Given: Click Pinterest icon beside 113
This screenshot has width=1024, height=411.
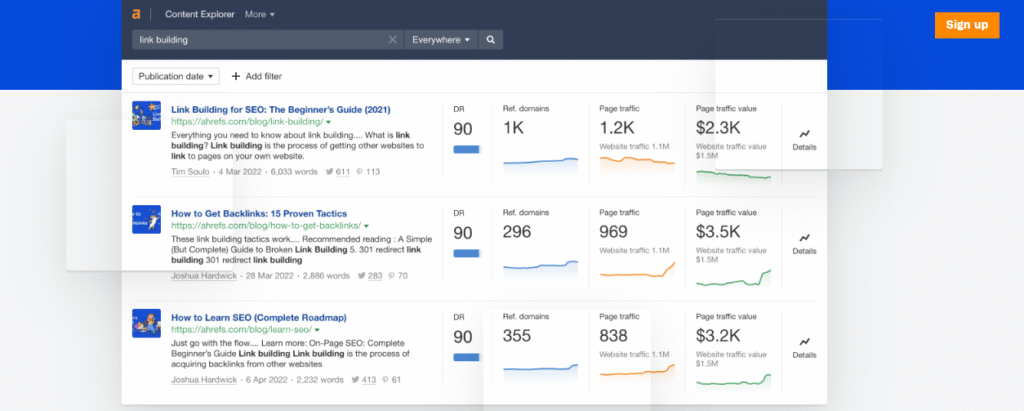Looking at the screenshot, I should click(360, 172).
